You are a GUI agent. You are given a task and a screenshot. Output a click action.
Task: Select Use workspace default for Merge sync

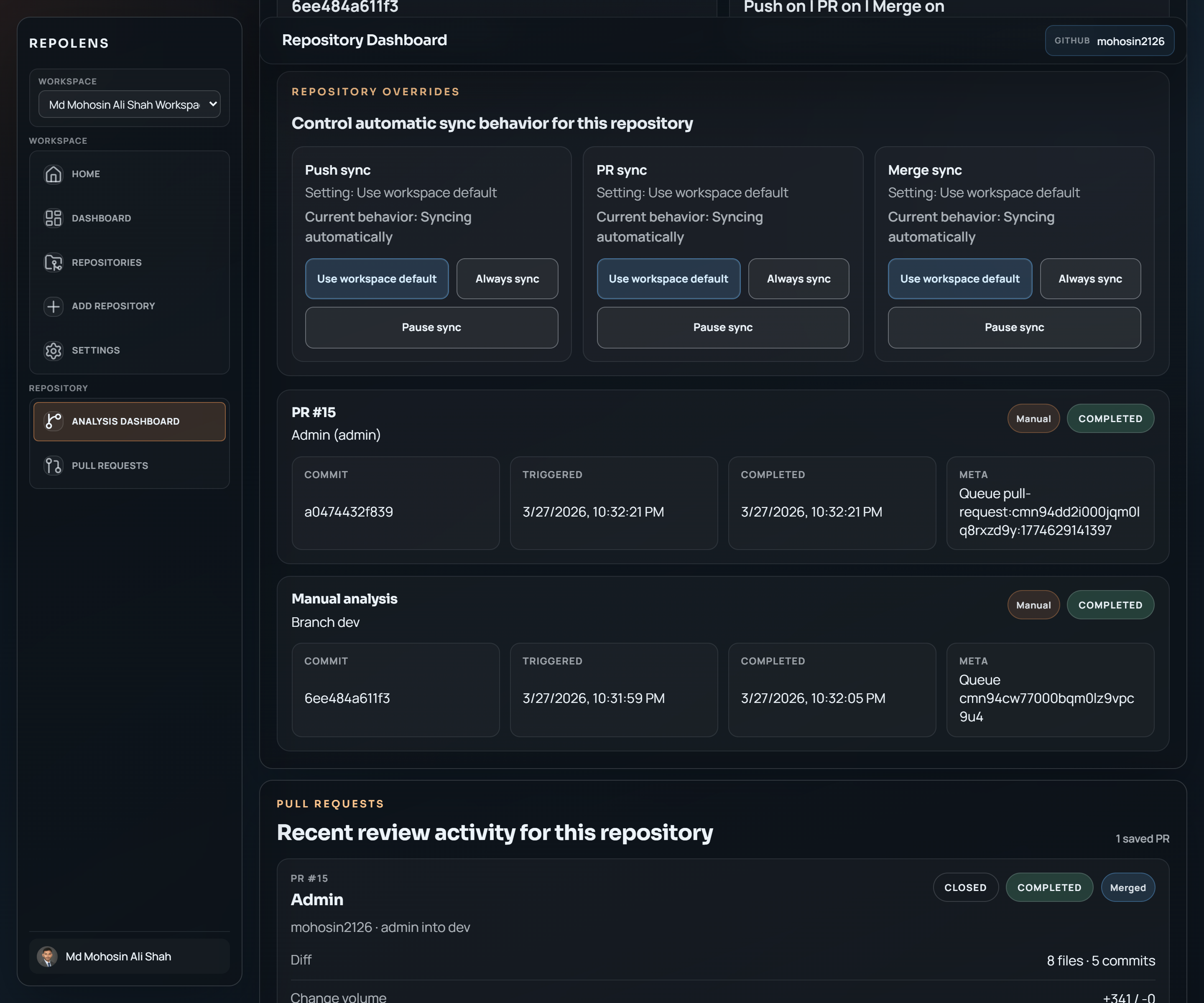coord(959,279)
